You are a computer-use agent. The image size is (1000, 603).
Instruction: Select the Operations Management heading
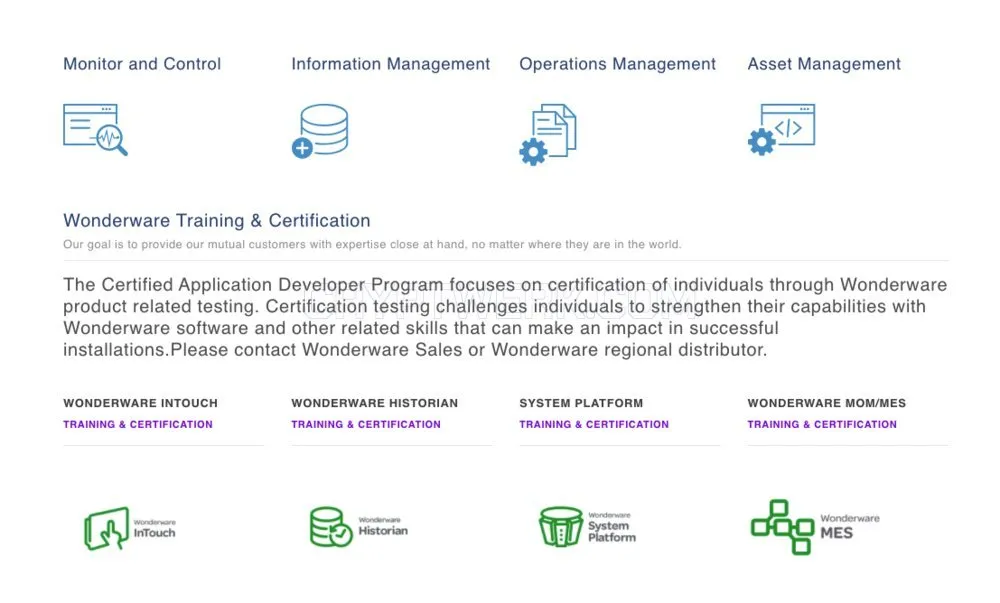click(617, 64)
